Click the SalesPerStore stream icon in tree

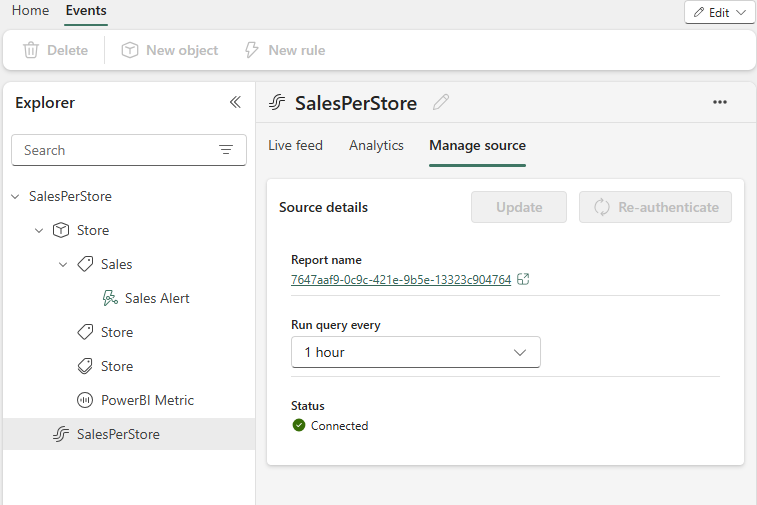pos(61,434)
